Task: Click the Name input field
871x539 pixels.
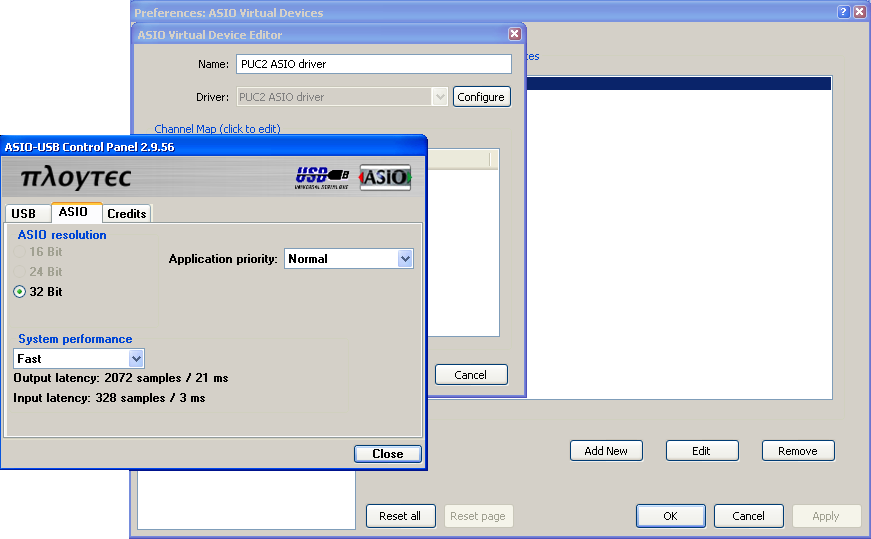Action: coord(374,64)
